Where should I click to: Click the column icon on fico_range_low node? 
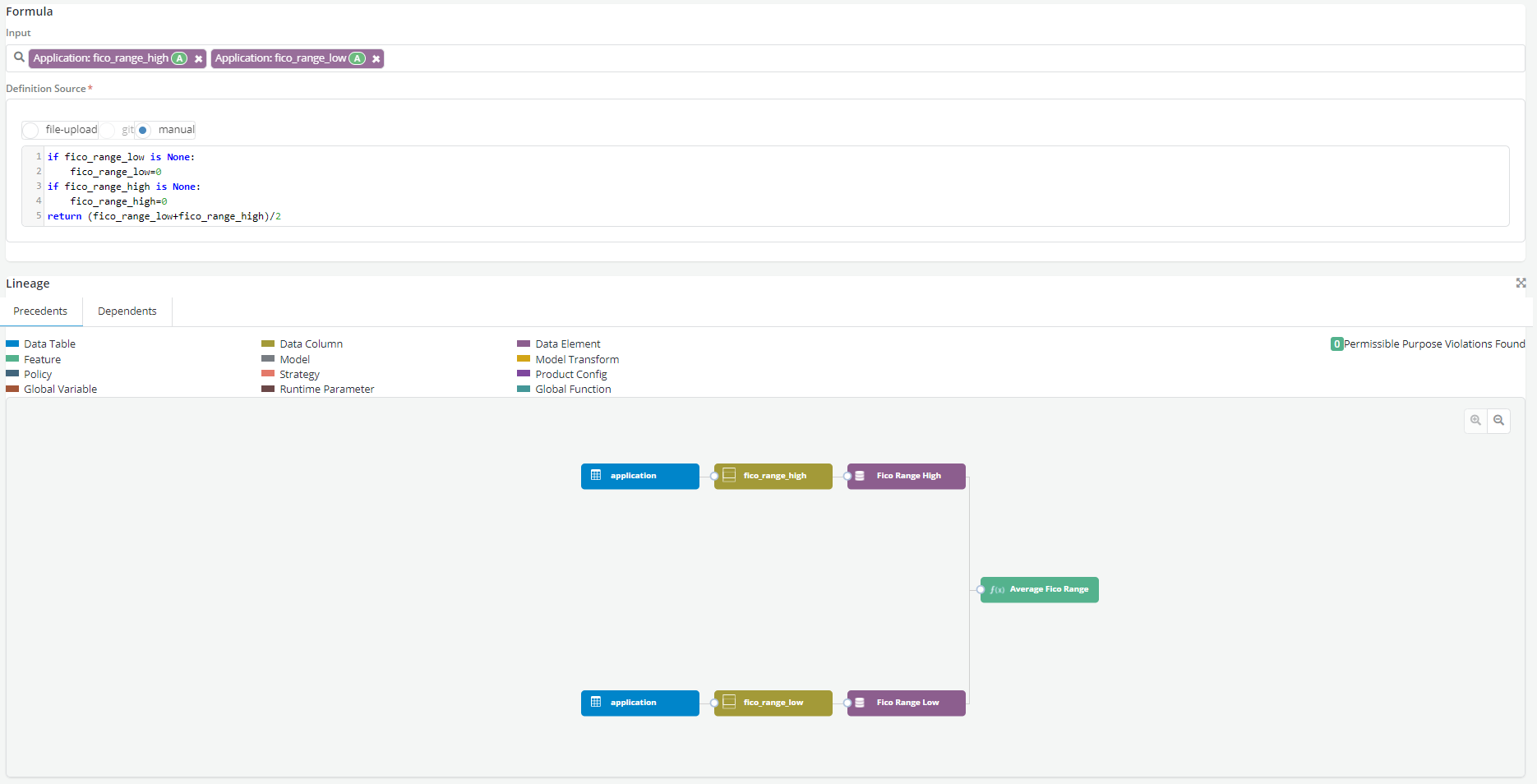pos(729,703)
